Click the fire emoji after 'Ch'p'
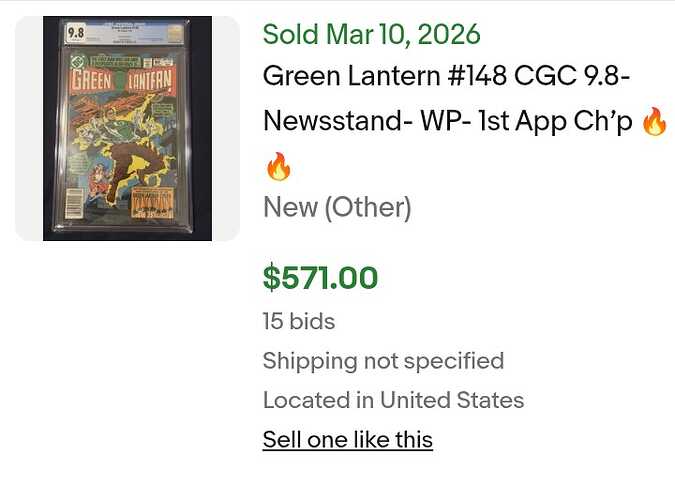Image resolution: width=675 pixels, height=500 pixels. [653, 122]
